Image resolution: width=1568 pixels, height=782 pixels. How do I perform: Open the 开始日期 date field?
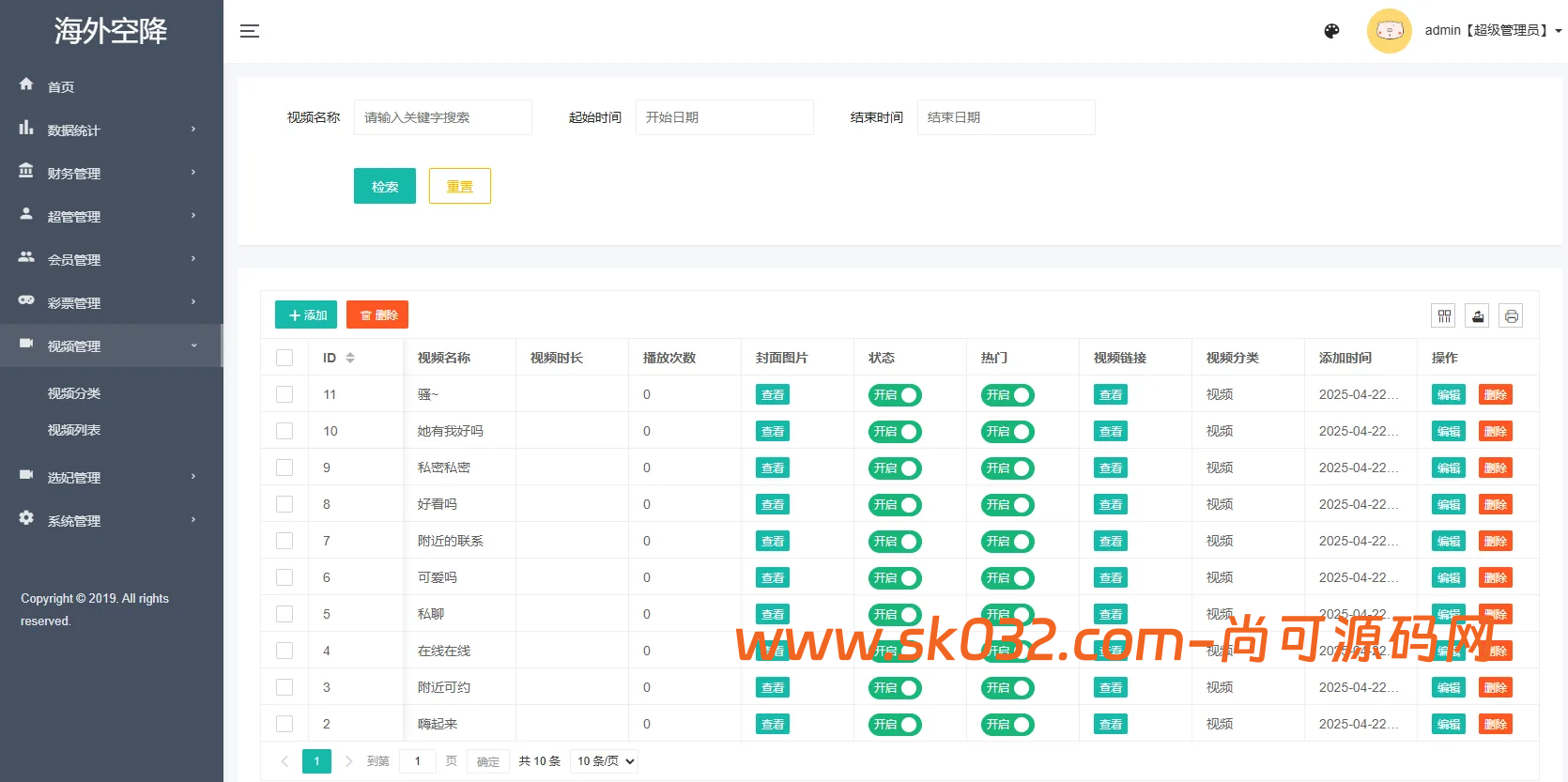click(x=725, y=117)
